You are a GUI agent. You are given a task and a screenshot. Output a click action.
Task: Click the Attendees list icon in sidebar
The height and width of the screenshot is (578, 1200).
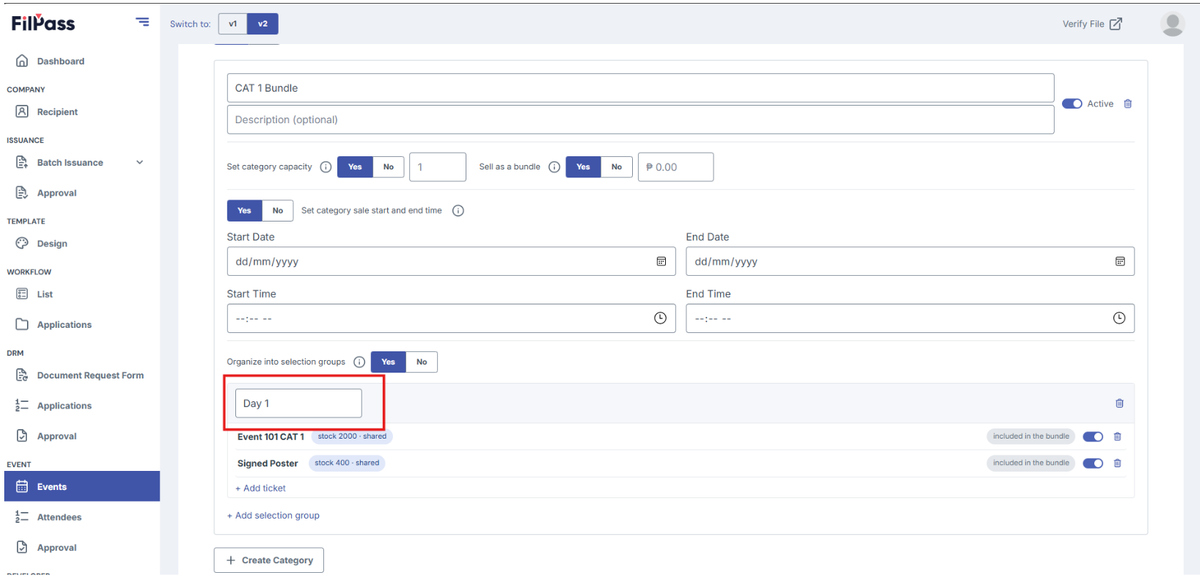(22, 517)
